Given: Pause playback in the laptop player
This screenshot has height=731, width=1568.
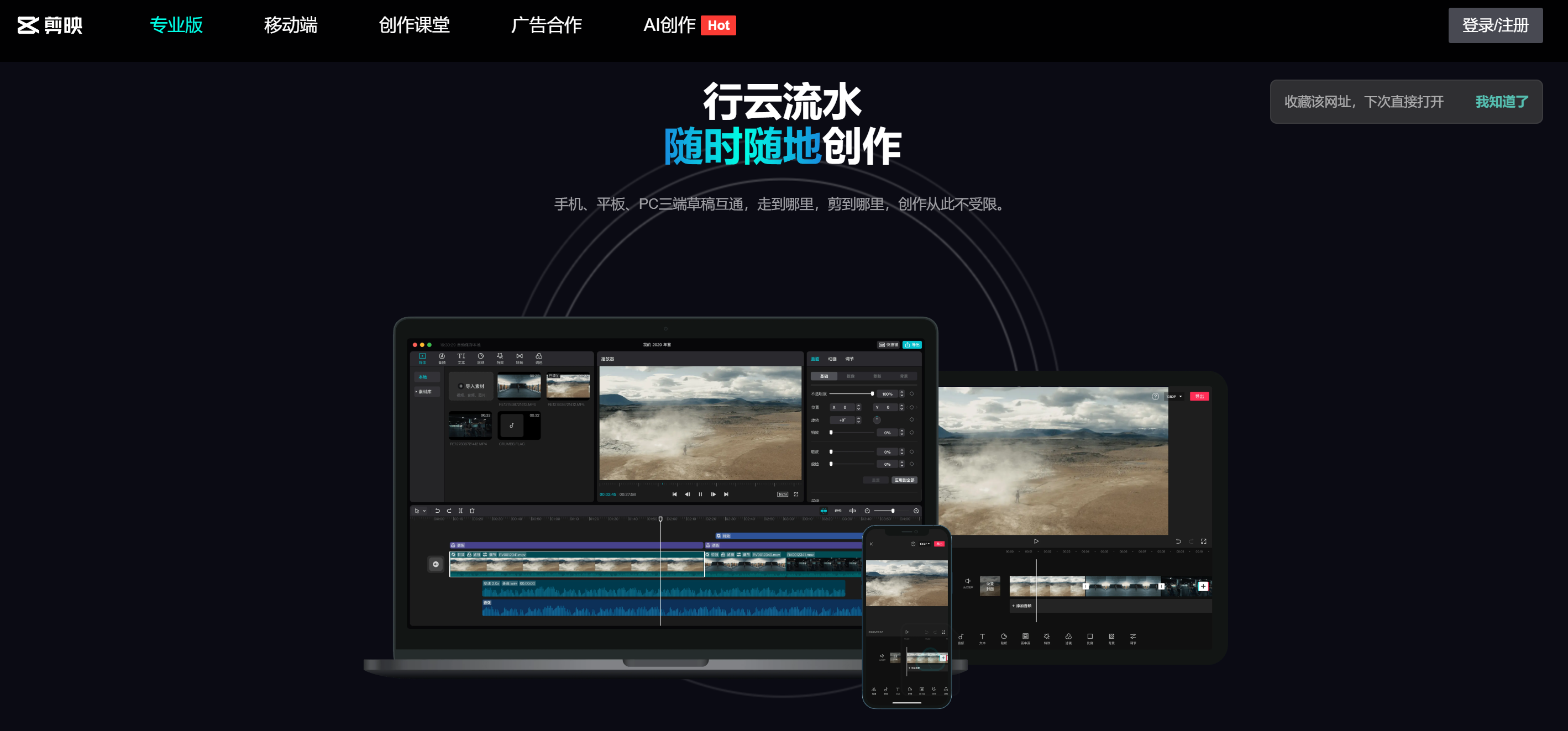Looking at the screenshot, I should tap(700, 494).
